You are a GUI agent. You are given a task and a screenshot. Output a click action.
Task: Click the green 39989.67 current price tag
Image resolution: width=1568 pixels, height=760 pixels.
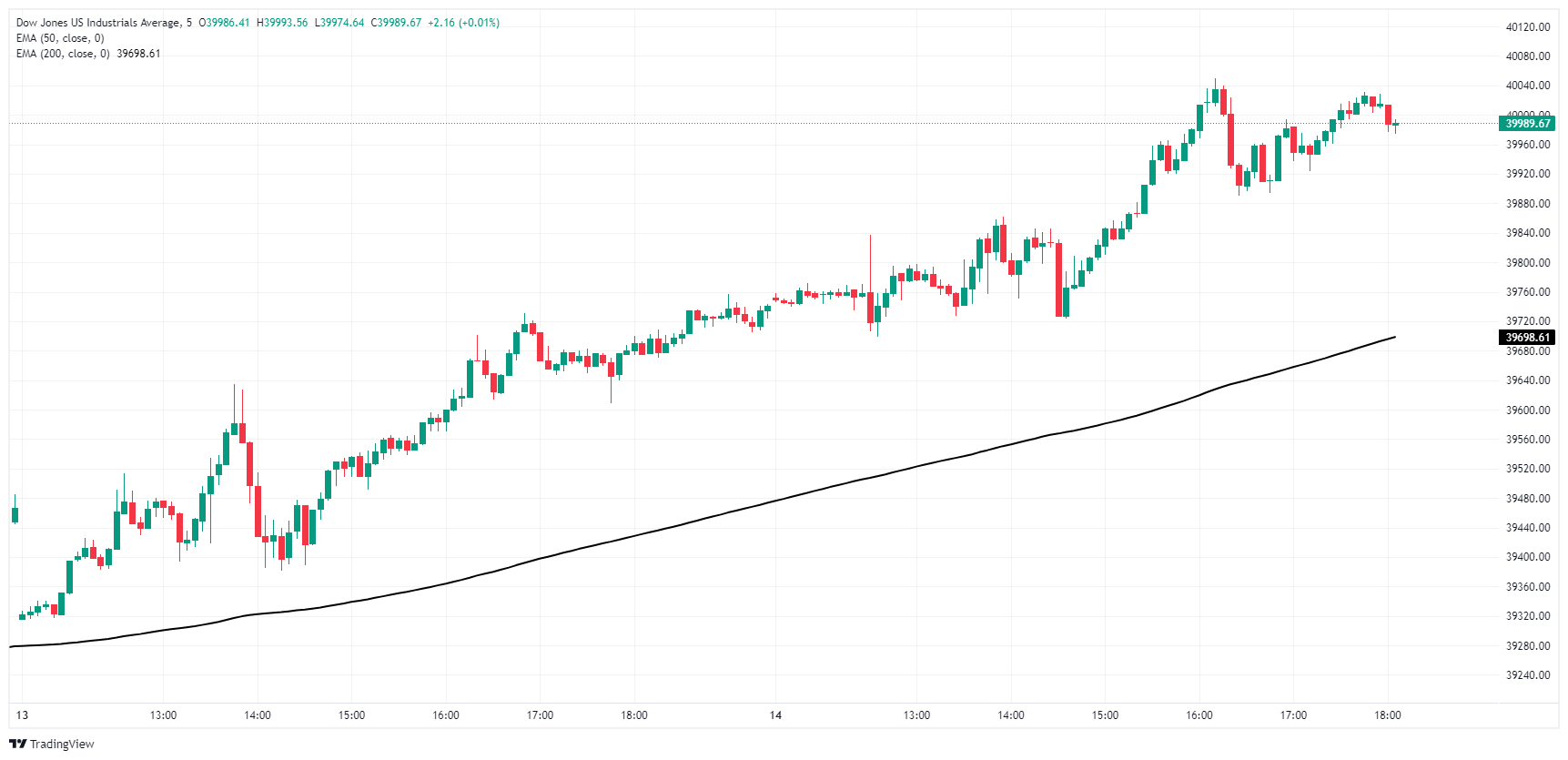click(x=1527, y=124)
